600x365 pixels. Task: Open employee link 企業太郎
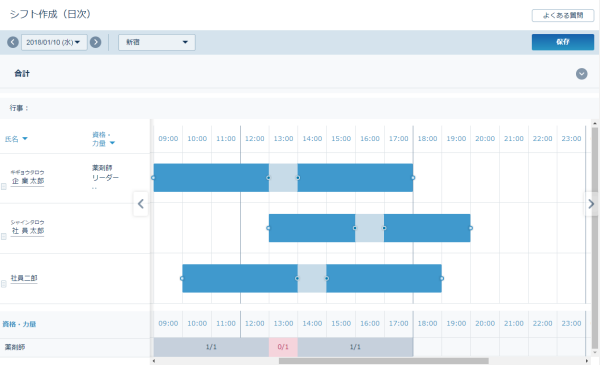click(28, 181)
